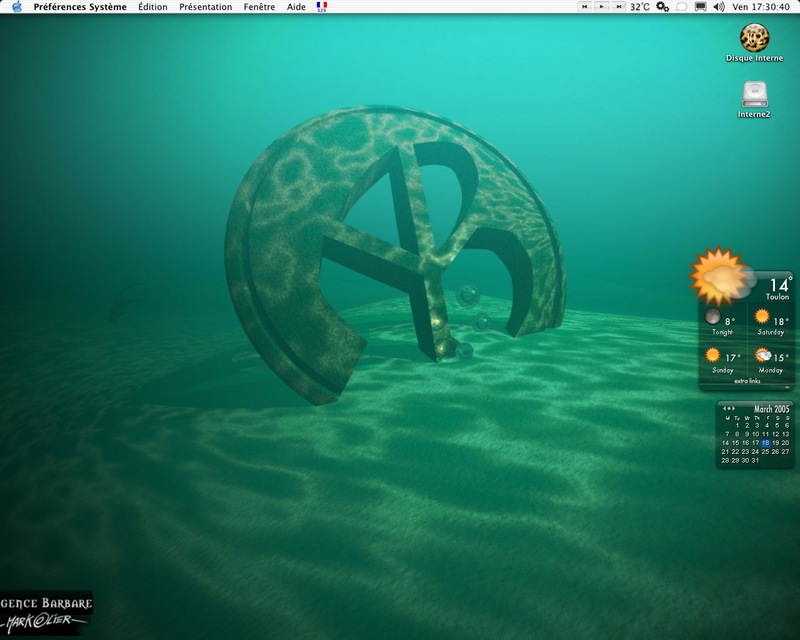Screen dimensions: 800x640
Task: Click the sun icon for Saturday
Action: [762, 316]
